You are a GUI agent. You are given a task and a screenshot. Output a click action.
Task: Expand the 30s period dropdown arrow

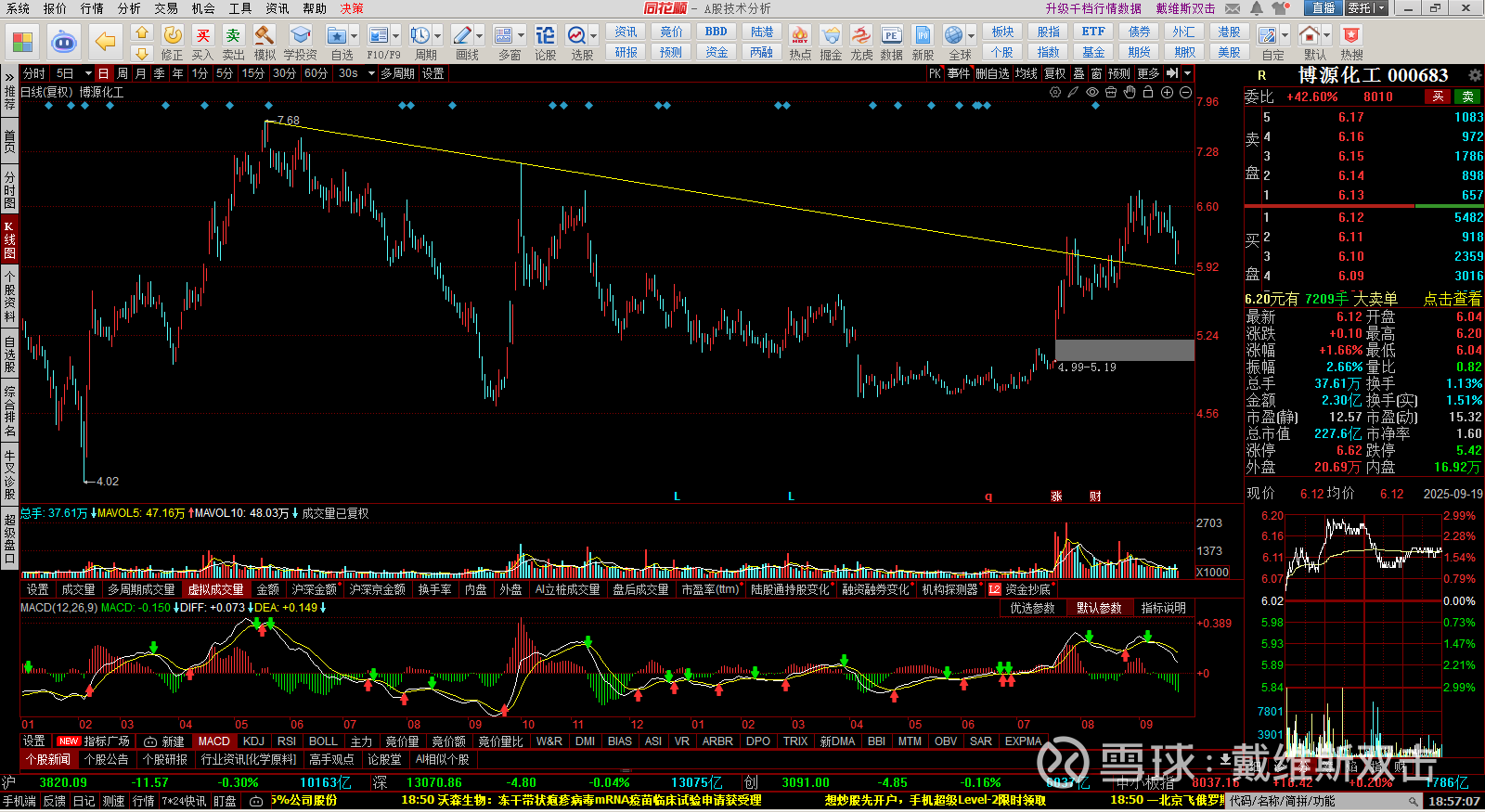[370, 73]
